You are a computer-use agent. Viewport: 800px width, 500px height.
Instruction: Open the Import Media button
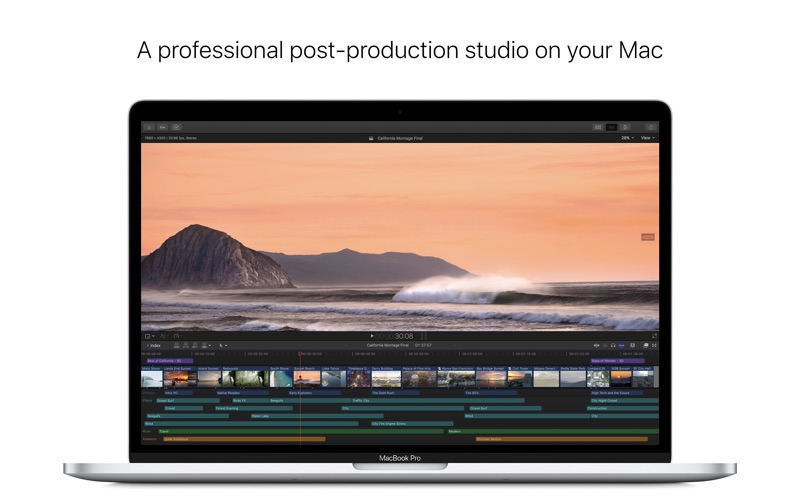[149, 127]
